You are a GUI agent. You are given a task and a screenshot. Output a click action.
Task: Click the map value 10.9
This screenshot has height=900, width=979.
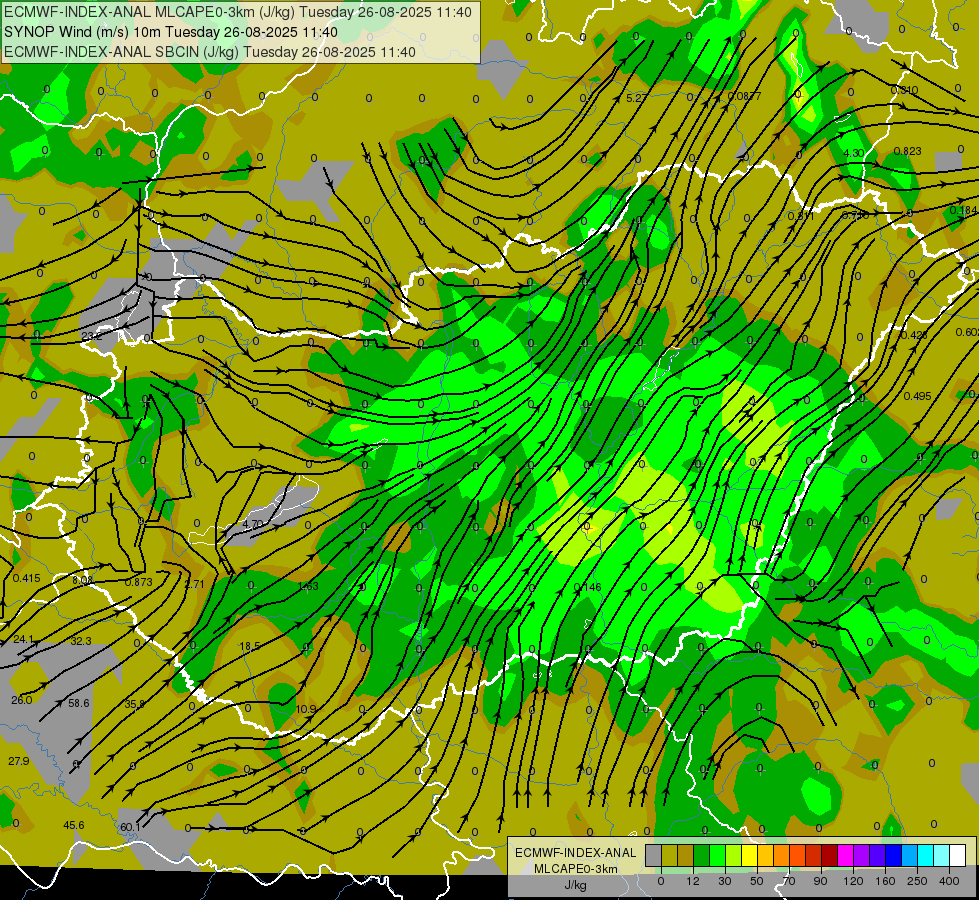(306, 710)
